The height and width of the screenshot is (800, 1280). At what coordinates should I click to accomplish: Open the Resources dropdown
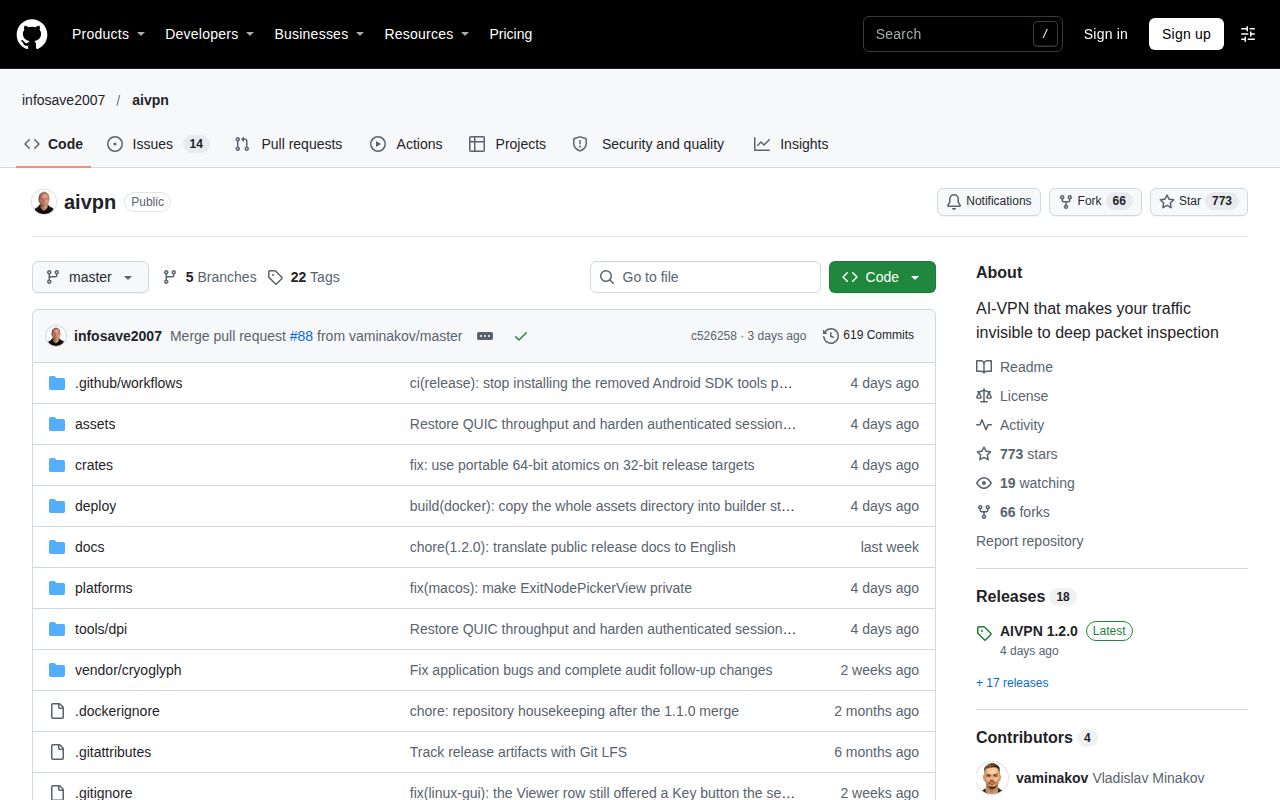427,34
